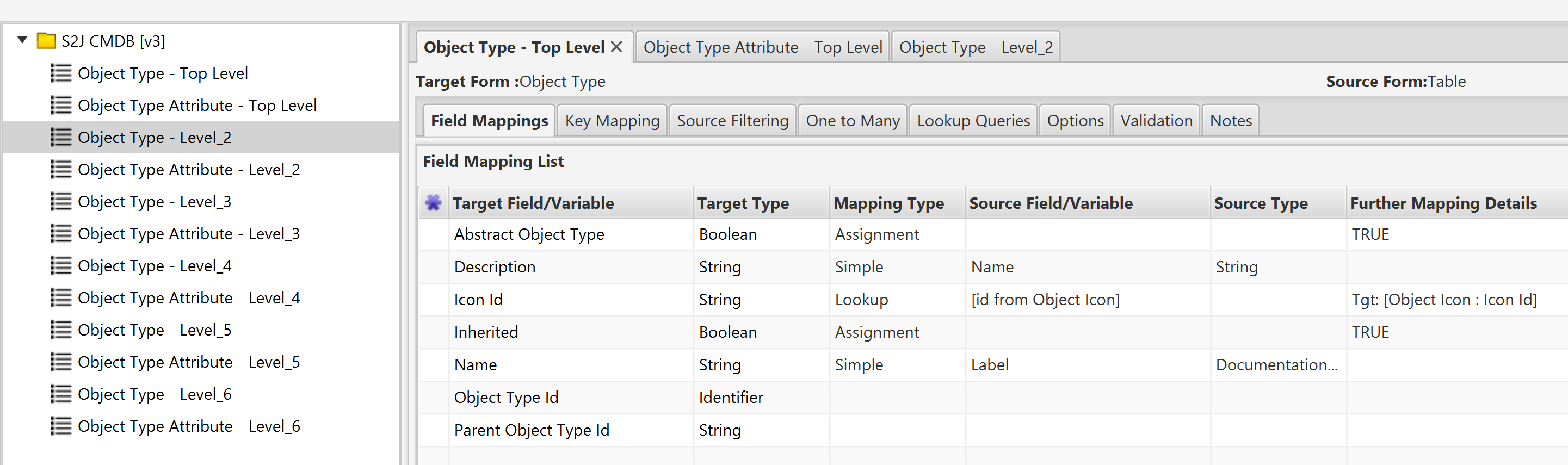
Task: Open the Validation tab
Action: click(1156, 121)
